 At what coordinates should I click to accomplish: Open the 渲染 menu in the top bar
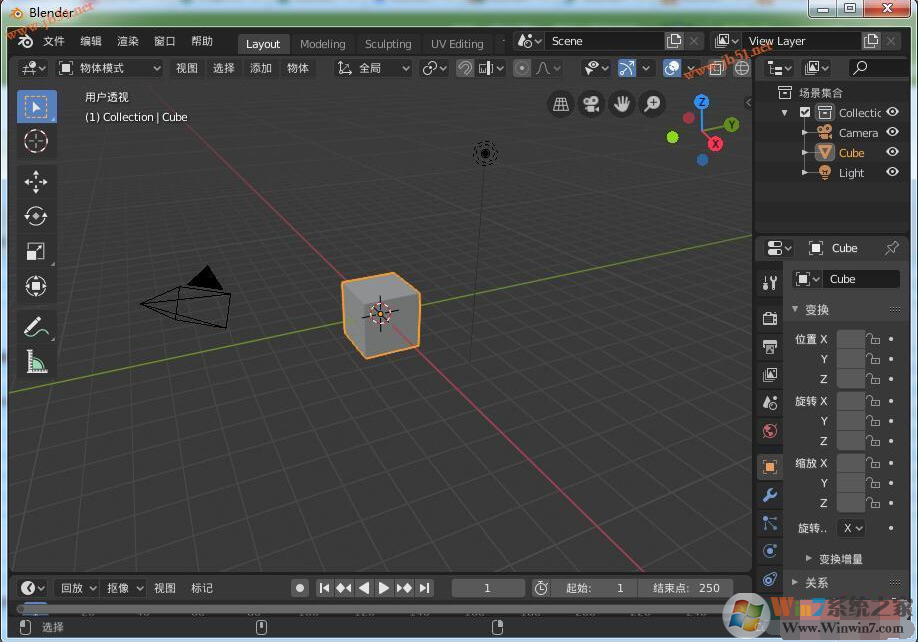pos(128,41)
